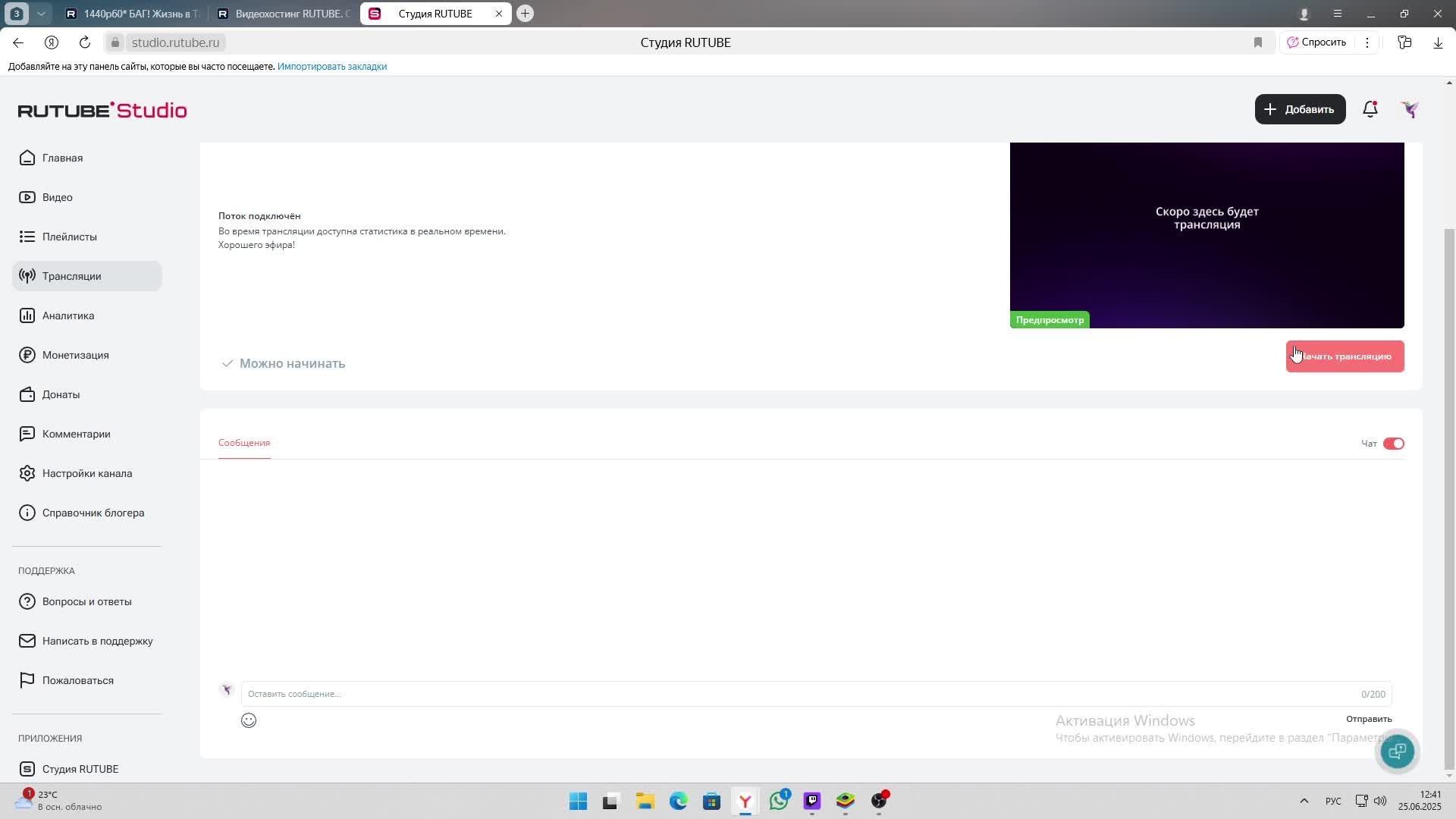Click the stream preview thumbnail
Screen dimensions: 1456x819
coord(1207,235)
